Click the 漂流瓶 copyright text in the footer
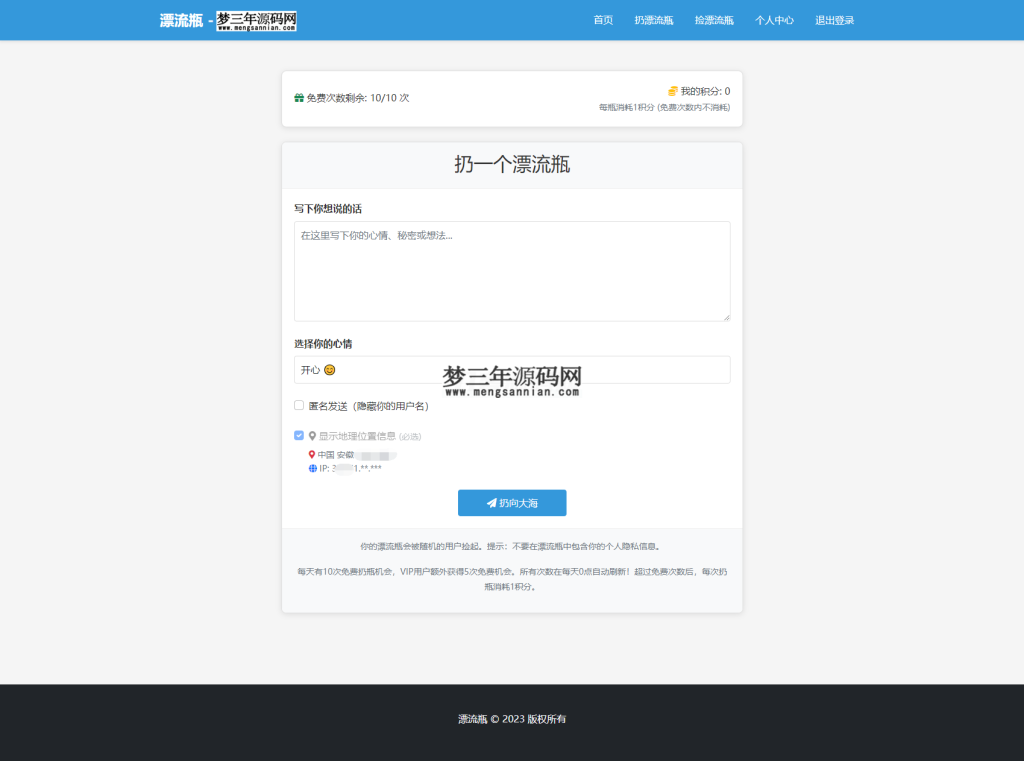The height and width of the screenshot is (761, 1024). [x=469, y=719]
